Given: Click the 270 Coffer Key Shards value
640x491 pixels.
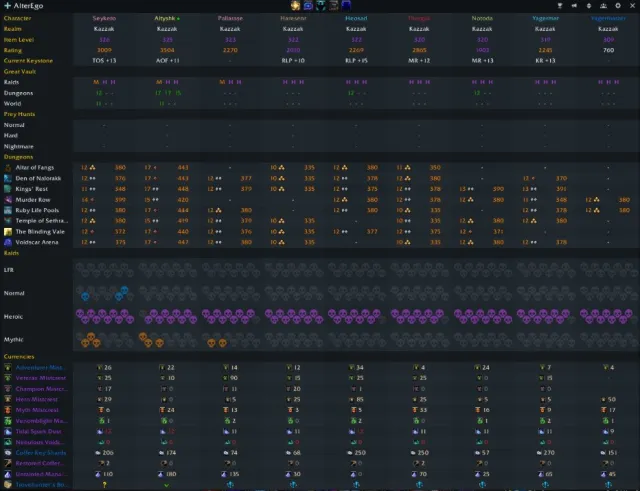Looking at the screenshot, I should [x=550, y=453].
